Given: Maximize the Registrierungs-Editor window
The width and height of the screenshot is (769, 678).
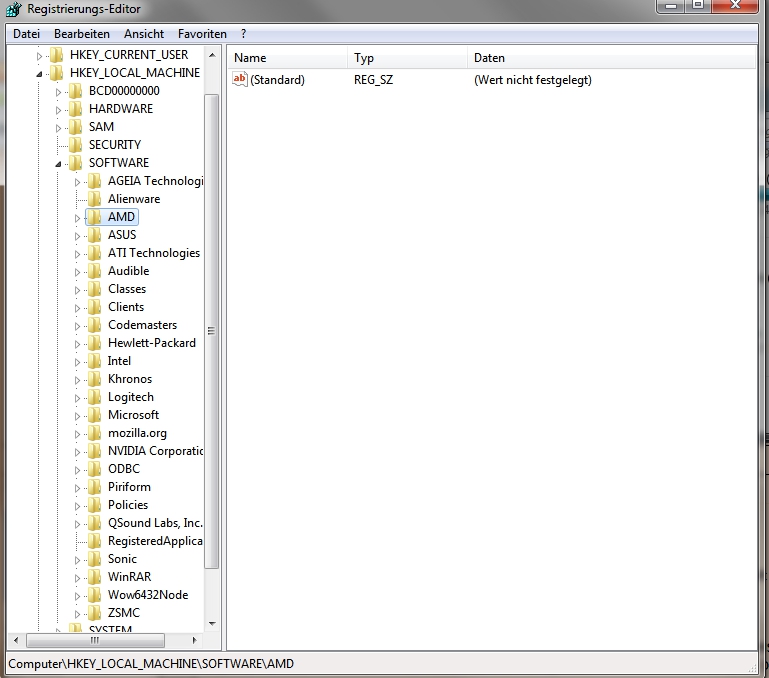Looking at the screenshot, I should tap(698, 6).
